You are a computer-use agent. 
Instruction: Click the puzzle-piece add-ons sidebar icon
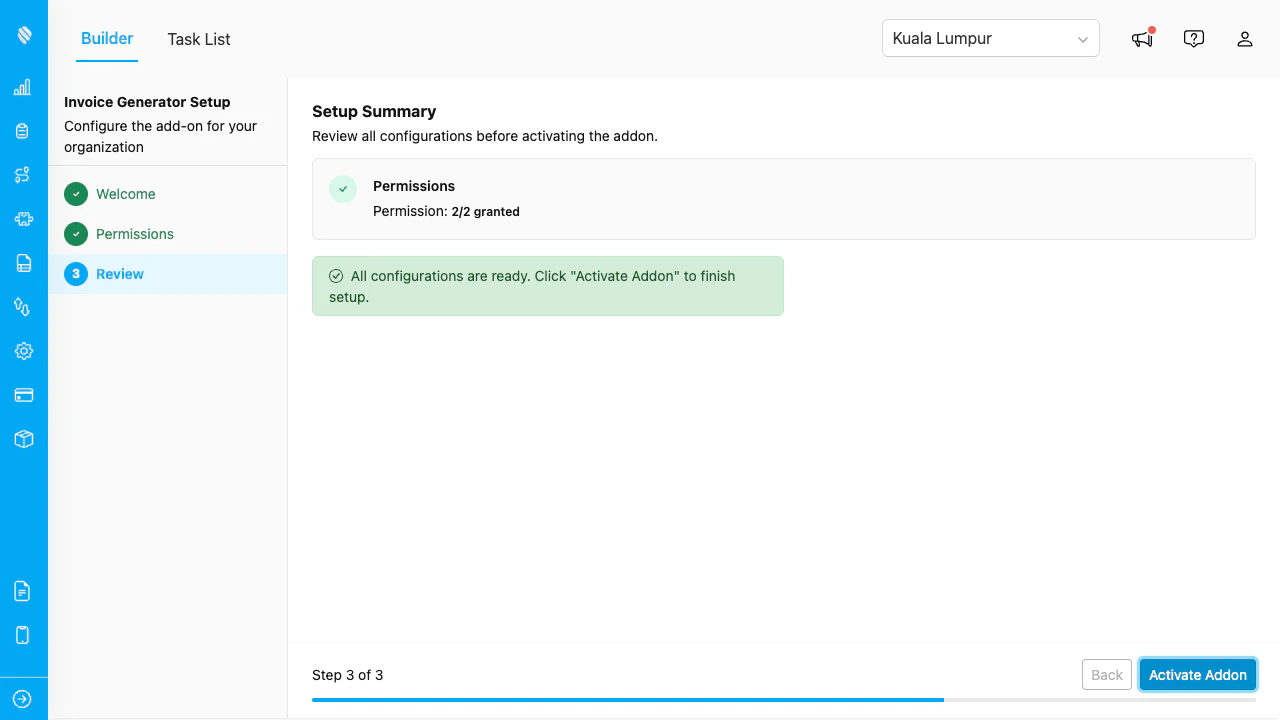pos(22,219)
